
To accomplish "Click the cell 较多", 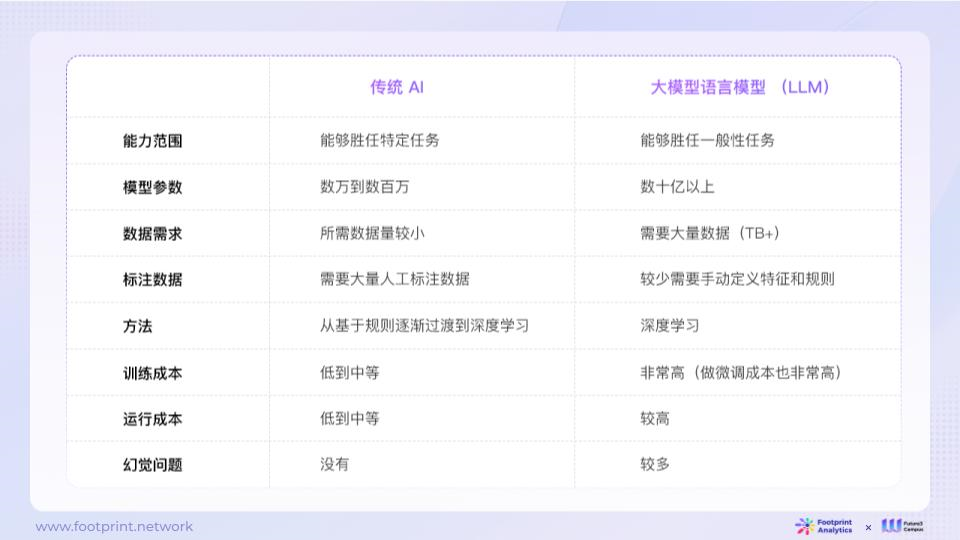I will click(x=655, y=465).
